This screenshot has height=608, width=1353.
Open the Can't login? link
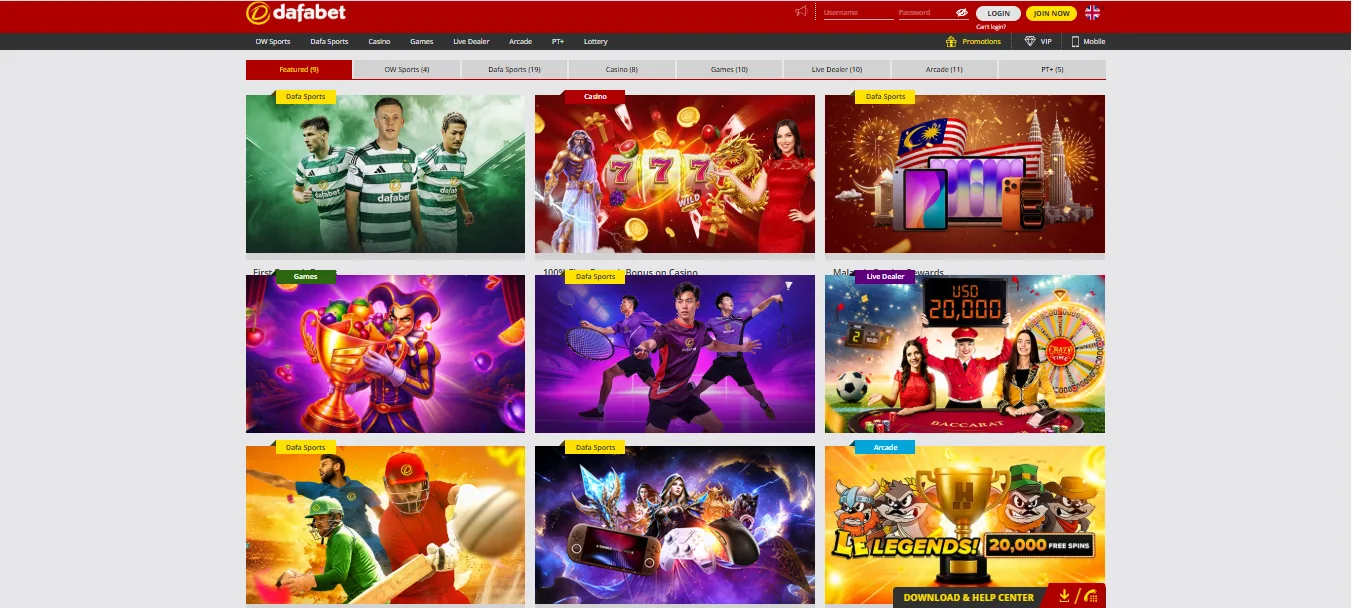click(991, 27)
